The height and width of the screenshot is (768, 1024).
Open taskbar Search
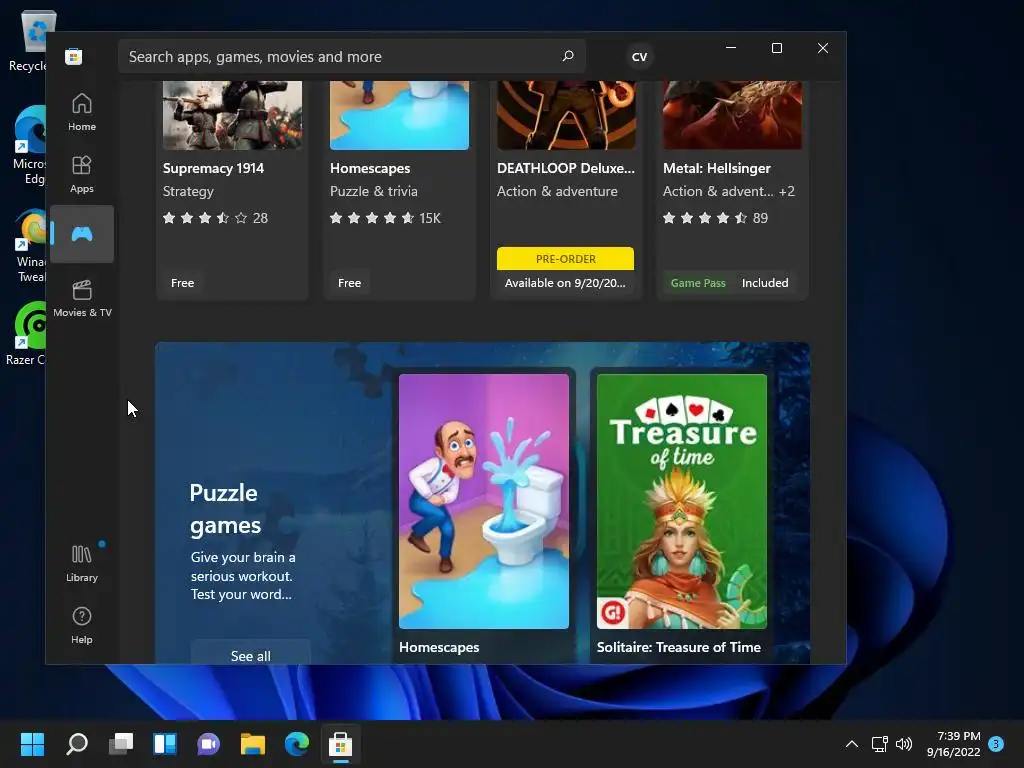(77, 743)
